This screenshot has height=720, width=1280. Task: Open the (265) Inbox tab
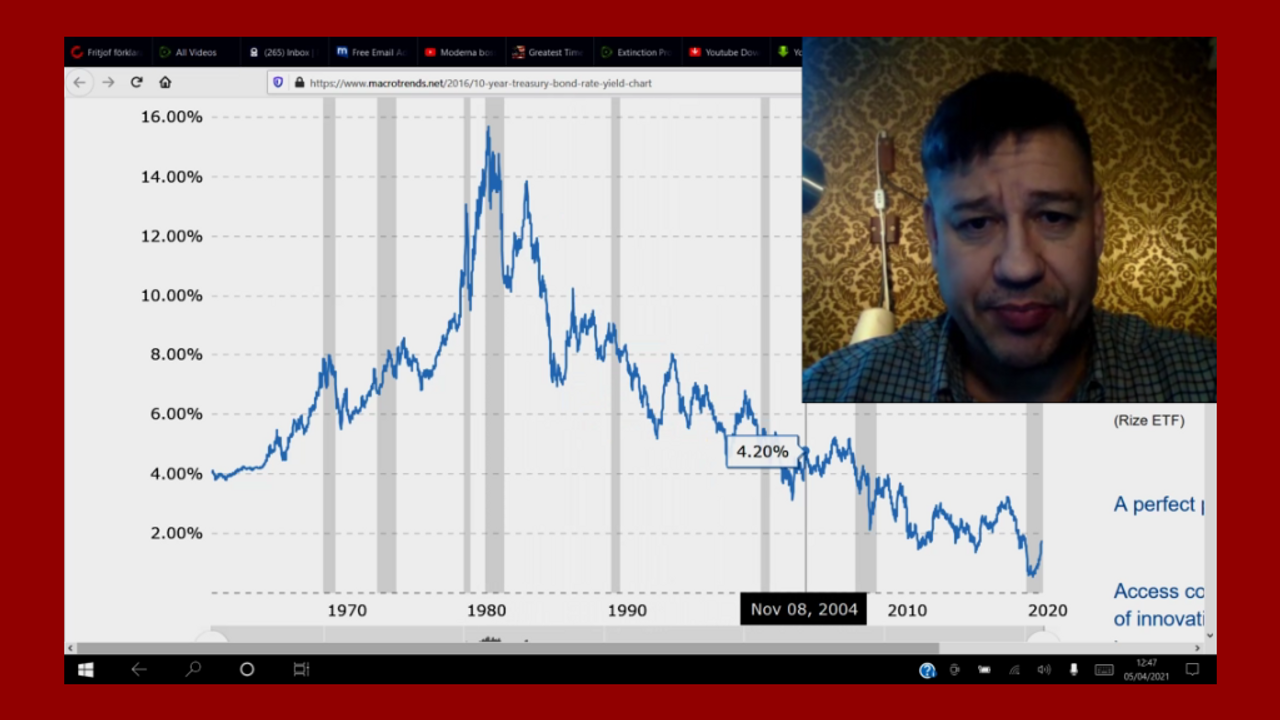click(282, 52)
